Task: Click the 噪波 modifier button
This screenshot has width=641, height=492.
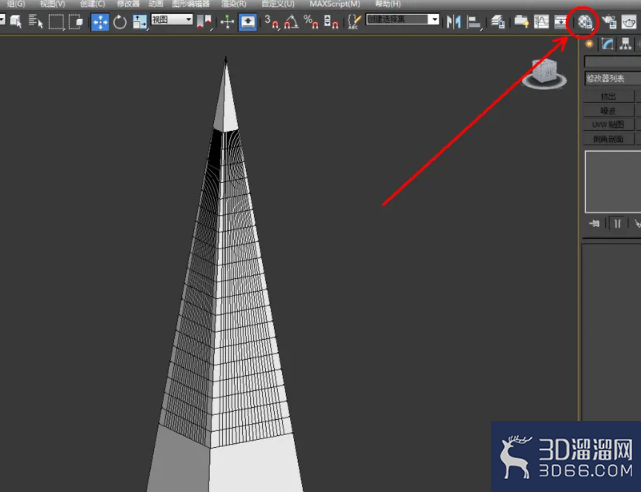Action: coord(608,111)
